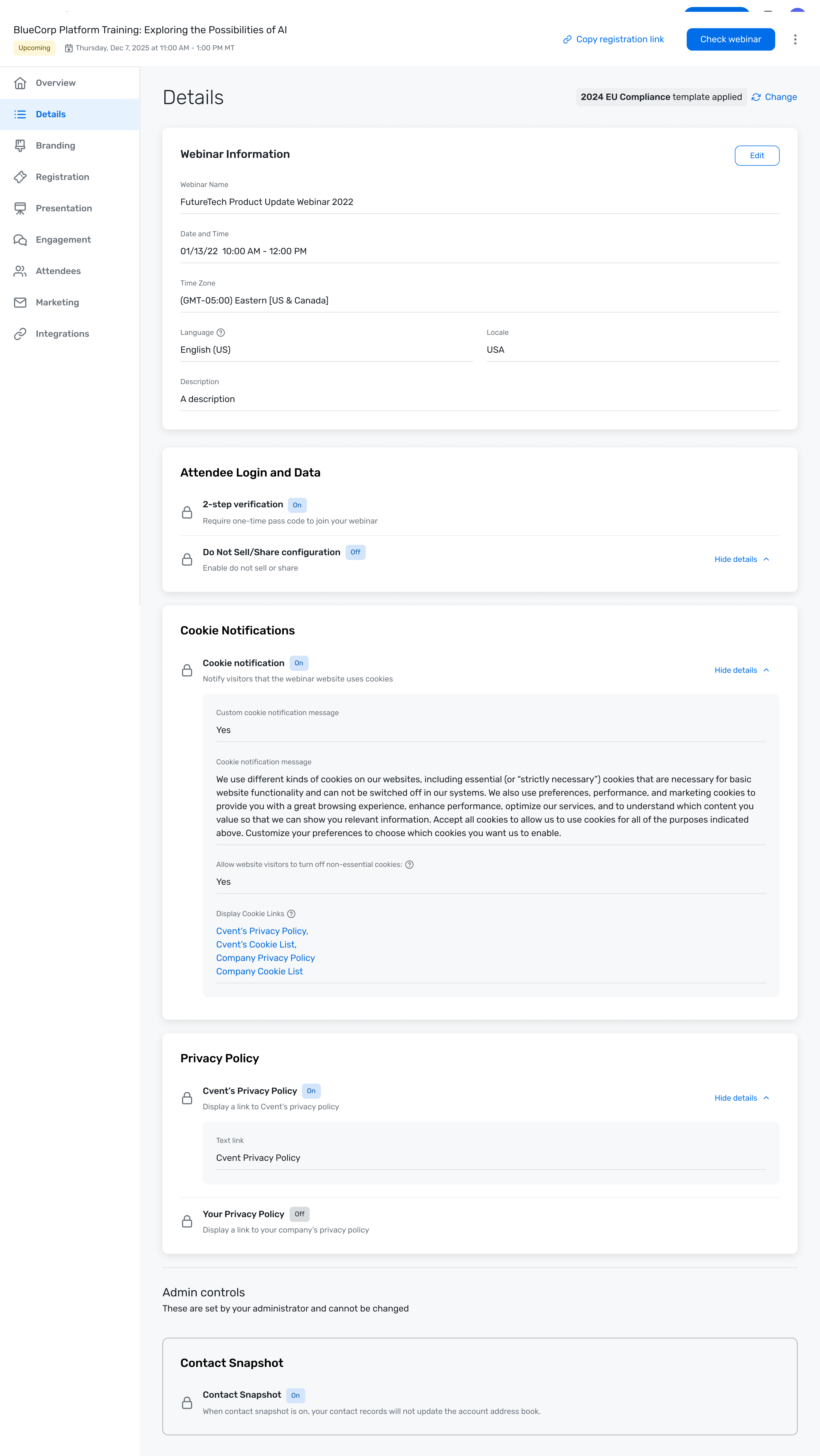Click the refresh icon beside Change
Image resolution: width=820 pixels, height=1456 pixels.
click(756, 97)
